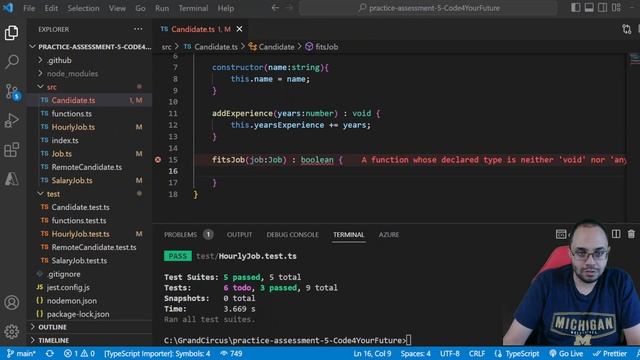
Task: Go back using the navigation arrow
Action: [275, 8]
